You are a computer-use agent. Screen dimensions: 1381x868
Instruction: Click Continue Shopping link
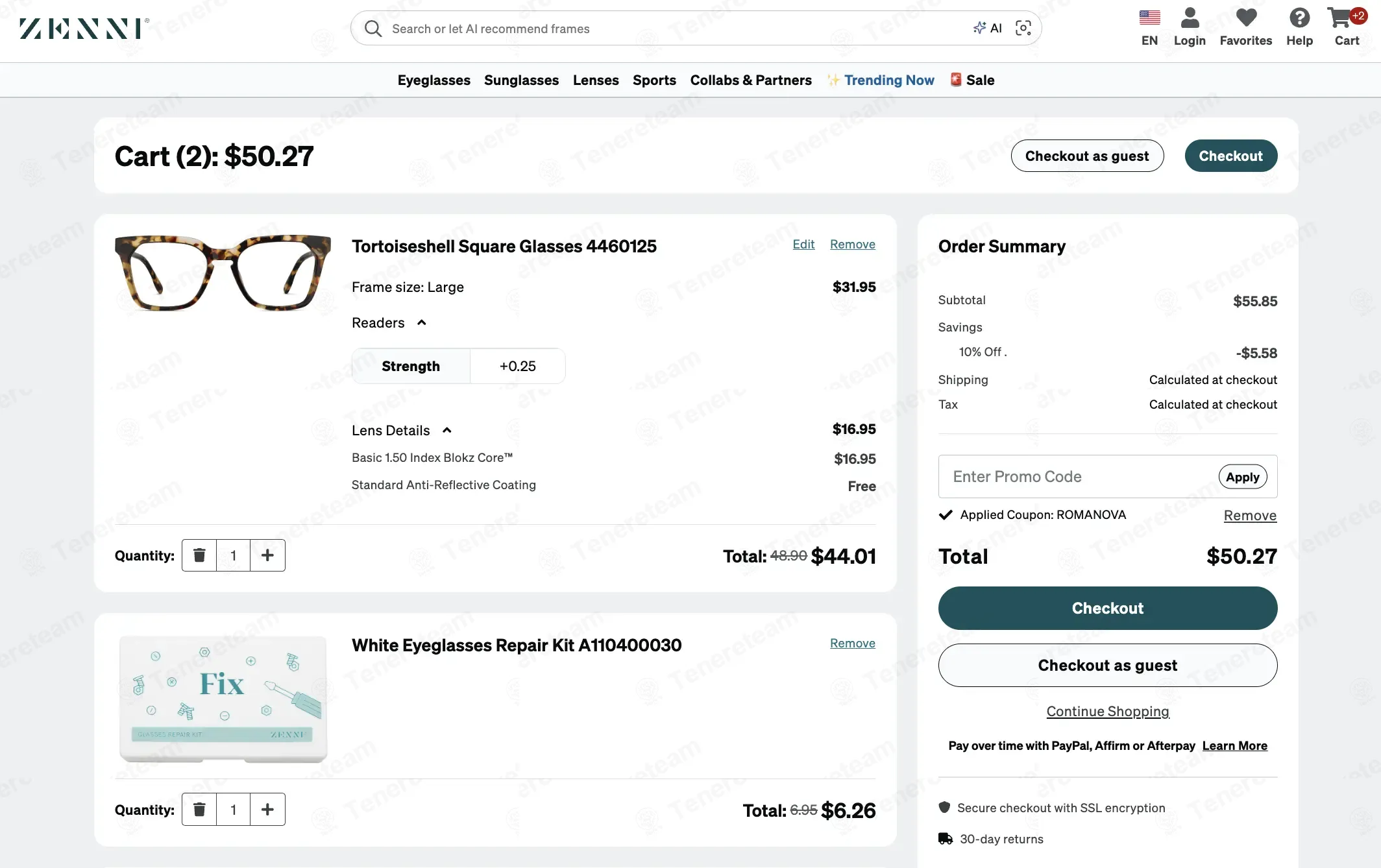(x=1108, y=711)
